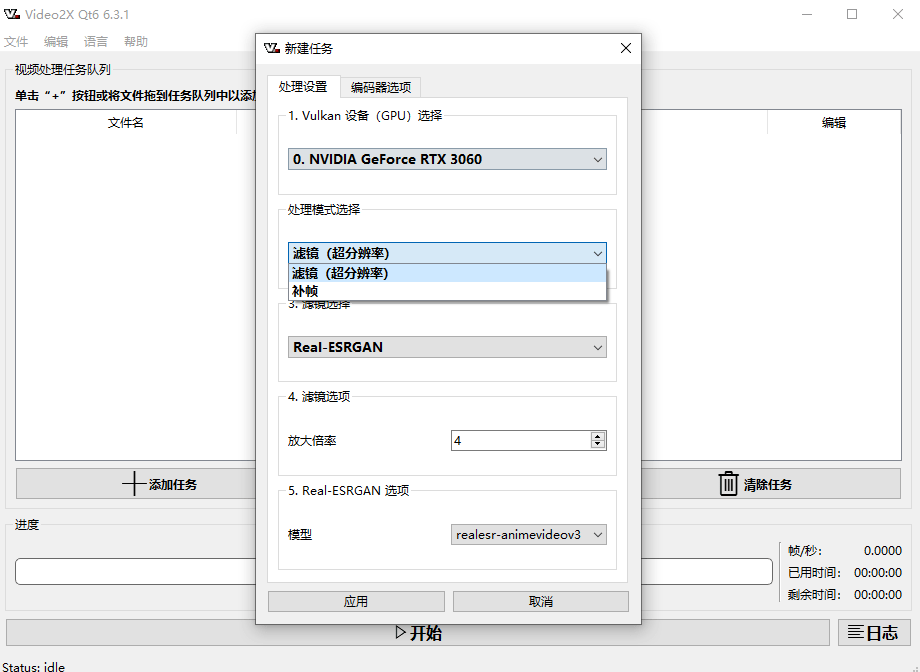Screen dimensions: 920x672
Task: Open the 语言 menu
Action: point(95,41)
